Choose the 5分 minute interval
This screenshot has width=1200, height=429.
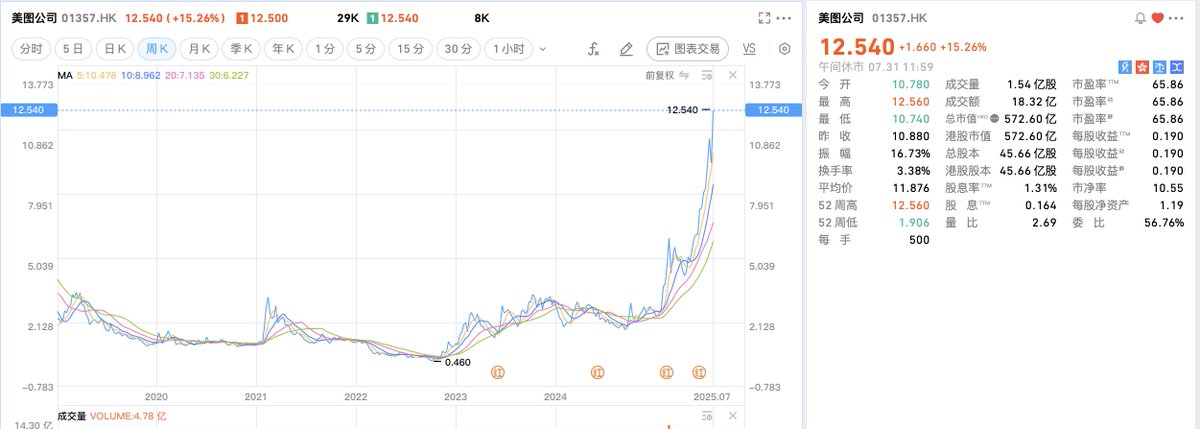pyautogui.click(x=368, y=48)
